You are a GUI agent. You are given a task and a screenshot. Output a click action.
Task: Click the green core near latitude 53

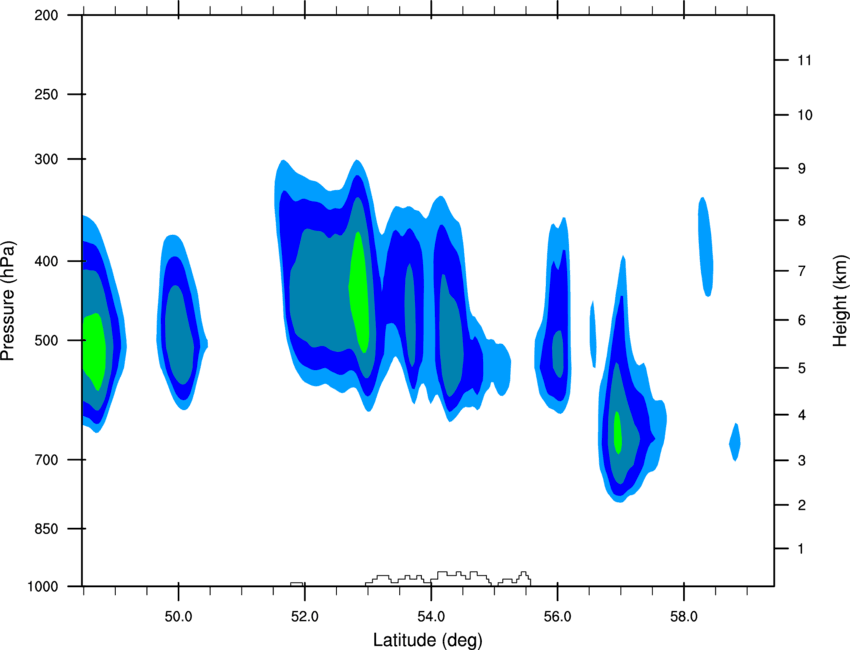coord(359,293)
